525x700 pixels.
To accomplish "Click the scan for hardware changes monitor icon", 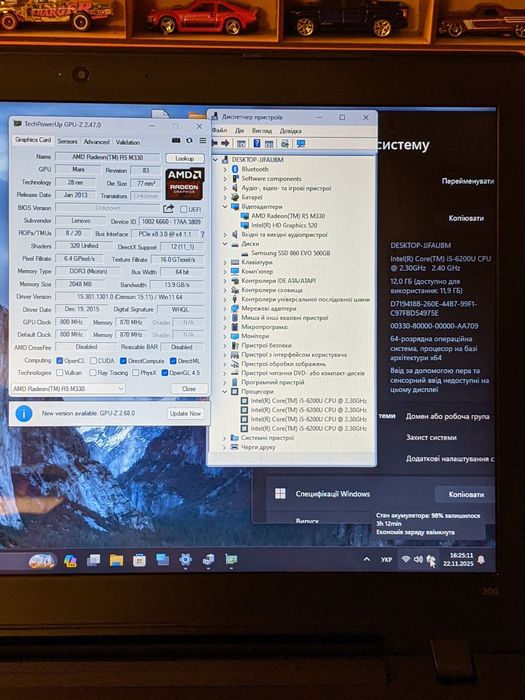I will [301, 143].
